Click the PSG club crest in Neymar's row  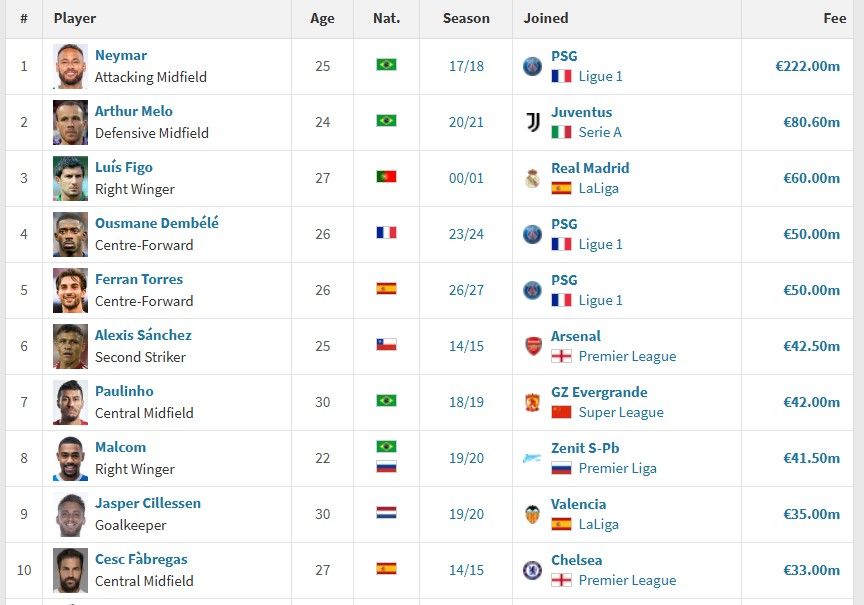click(532, 66)
